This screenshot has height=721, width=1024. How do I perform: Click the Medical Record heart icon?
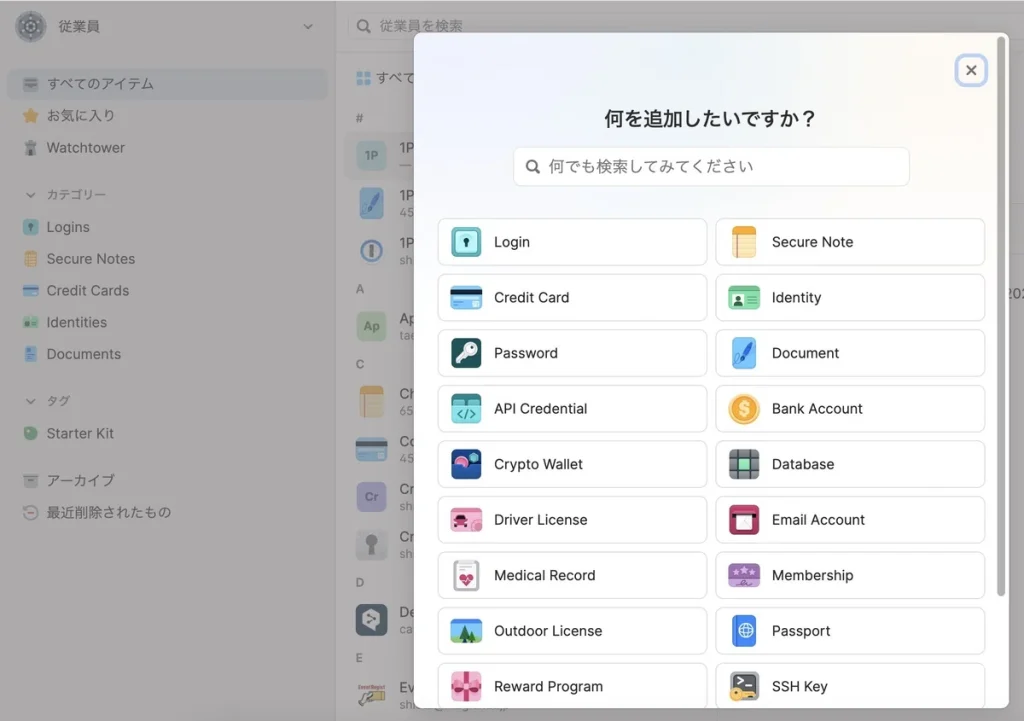click(466, 576)
